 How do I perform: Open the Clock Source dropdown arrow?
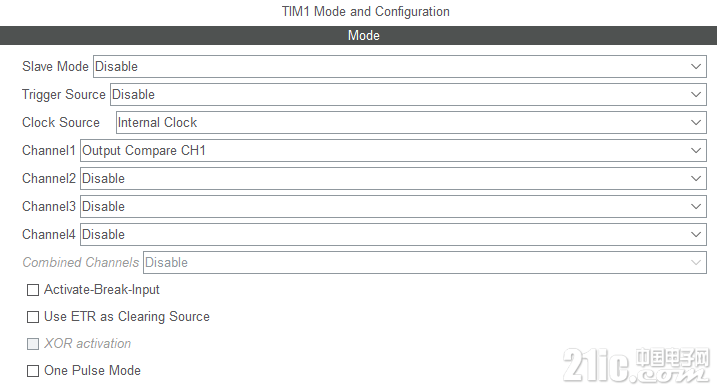[x=696, y=123]
